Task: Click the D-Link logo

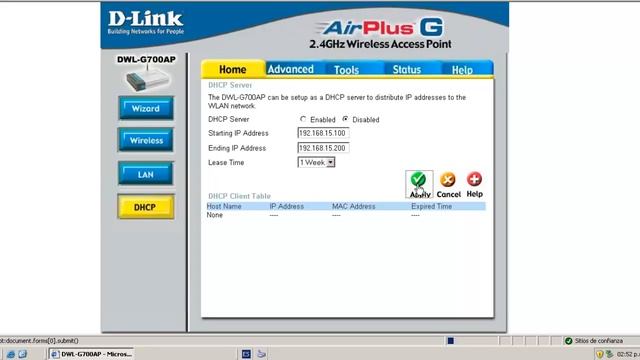Action: point(145,23)
